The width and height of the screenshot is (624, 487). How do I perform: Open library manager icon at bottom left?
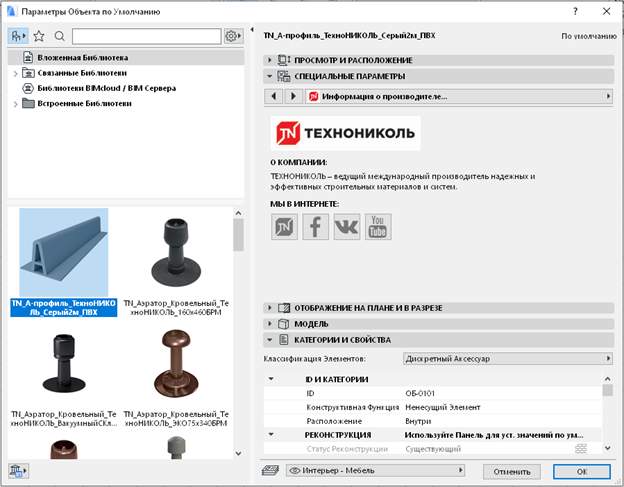click(18, 470)
